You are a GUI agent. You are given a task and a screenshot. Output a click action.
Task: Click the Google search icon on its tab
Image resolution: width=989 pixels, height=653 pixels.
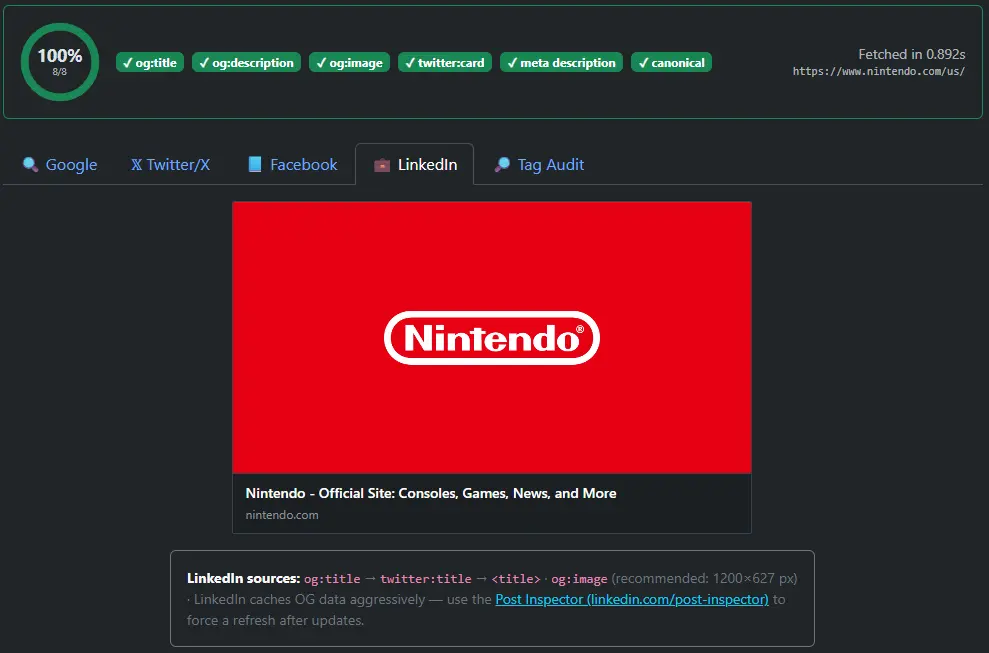point(30,165)
